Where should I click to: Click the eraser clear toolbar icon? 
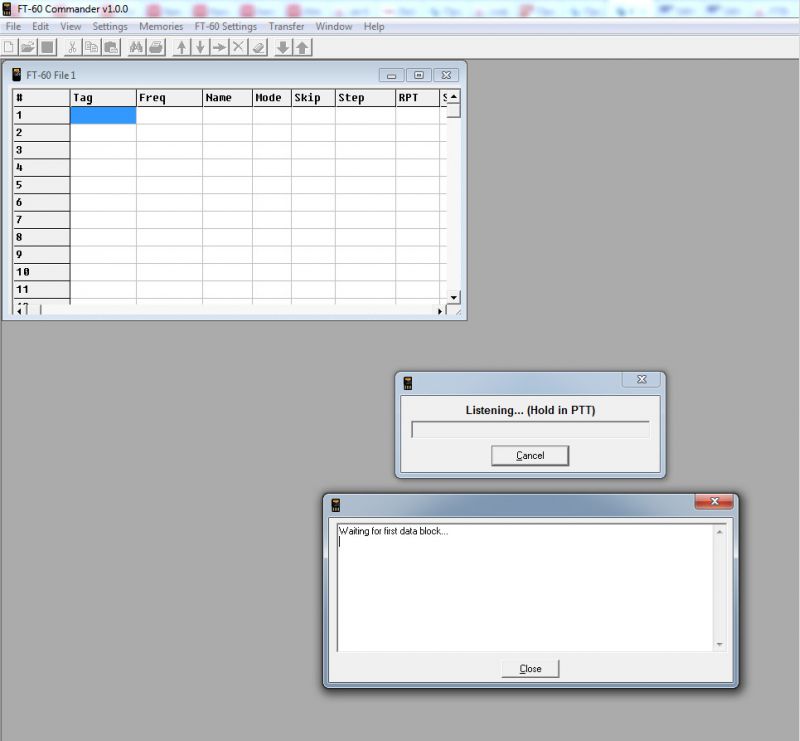[259, 47]
